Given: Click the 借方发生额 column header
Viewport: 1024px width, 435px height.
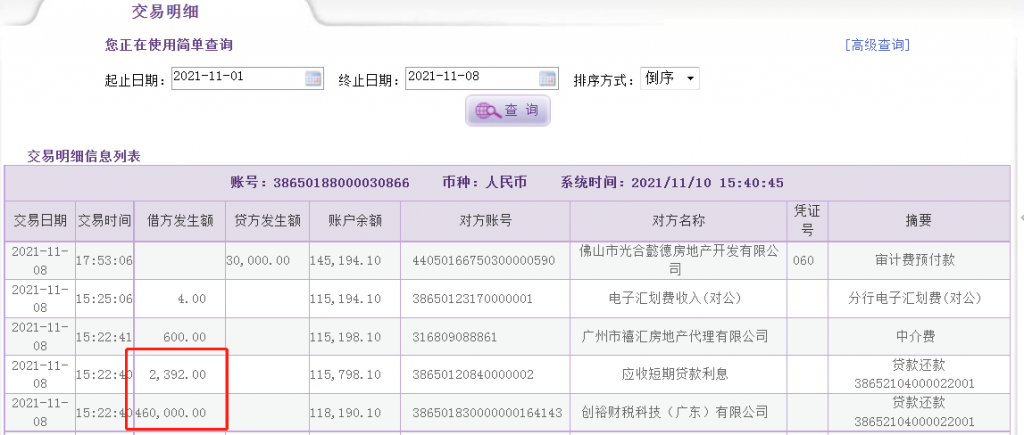Looking at the screenshot, I should click(180, 220).
